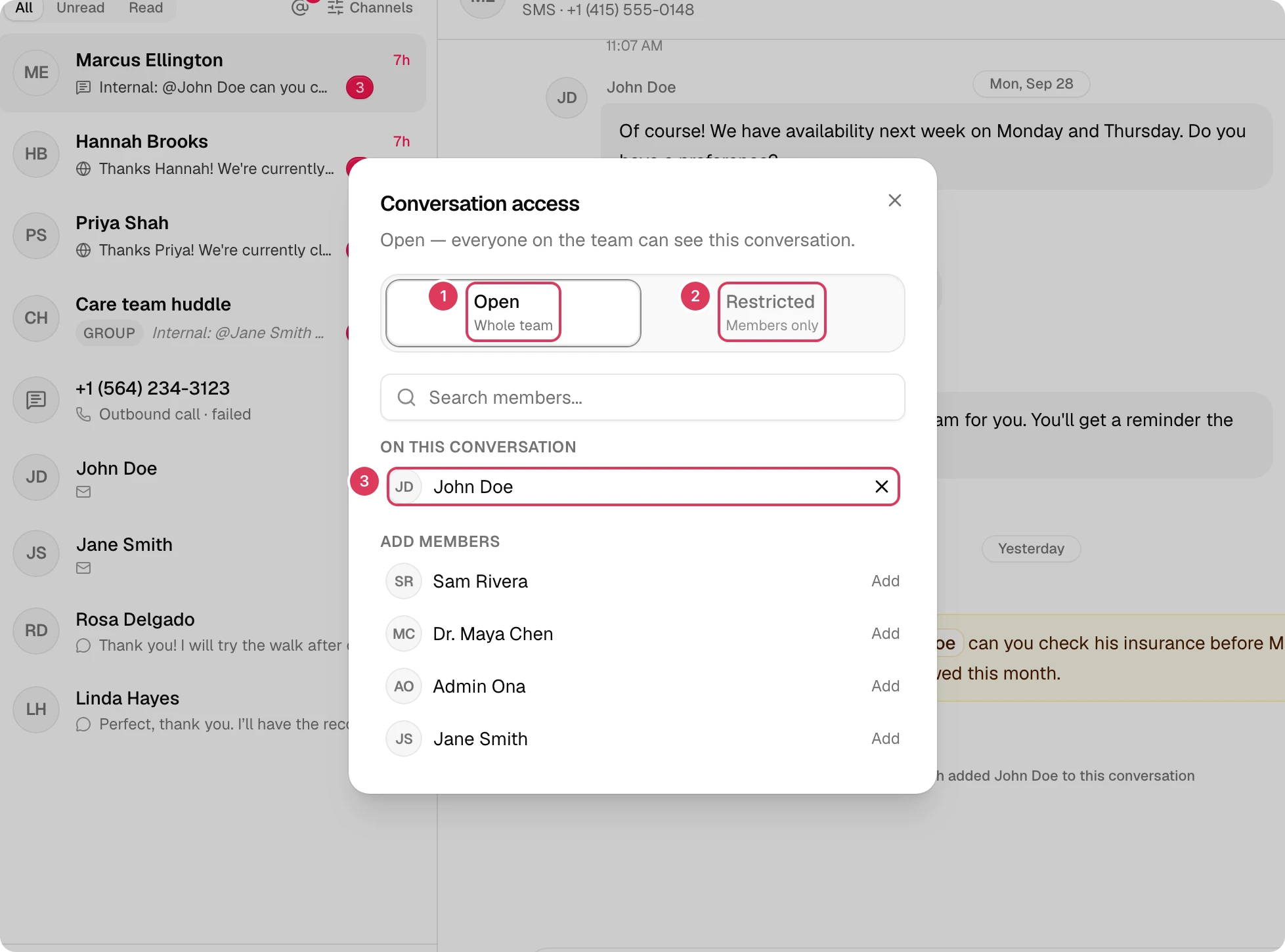Image resolution: width=1285 pixels, height=952 pixels.
Task: Open Jane Smith conversation in the inbox
Action: [213, 553]
